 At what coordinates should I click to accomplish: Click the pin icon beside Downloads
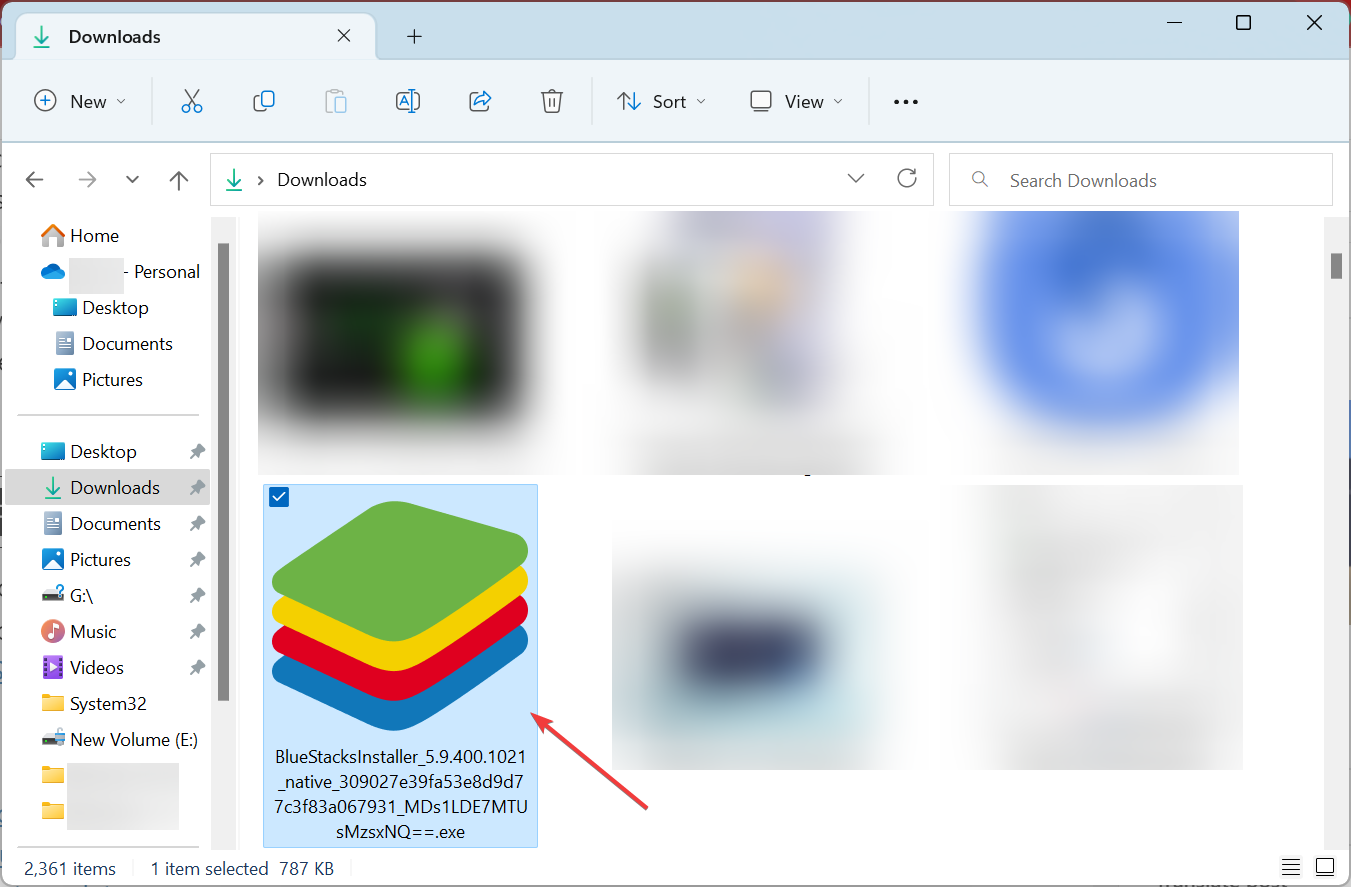pyautogui.click(x=198, y=488)
